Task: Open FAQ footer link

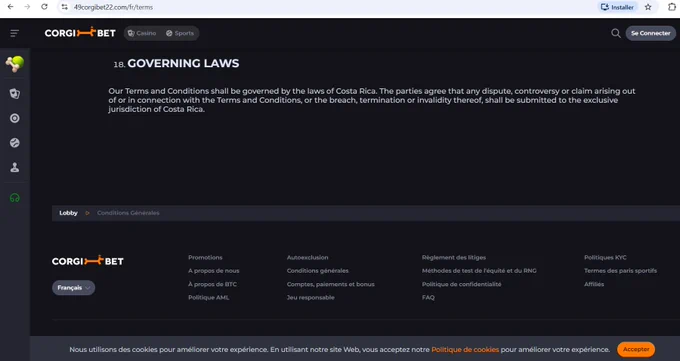Action: [428, 298]
